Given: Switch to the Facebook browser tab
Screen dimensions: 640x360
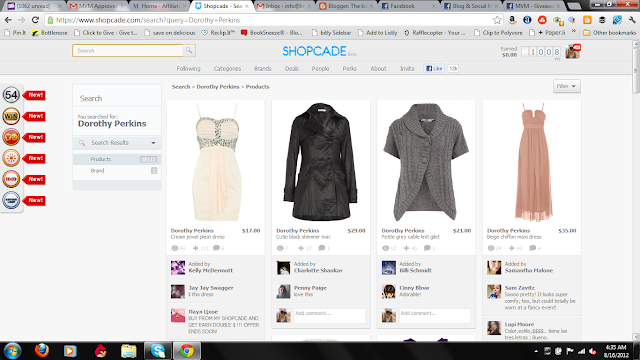Looking at the screenshot, I should pos(406,6).
